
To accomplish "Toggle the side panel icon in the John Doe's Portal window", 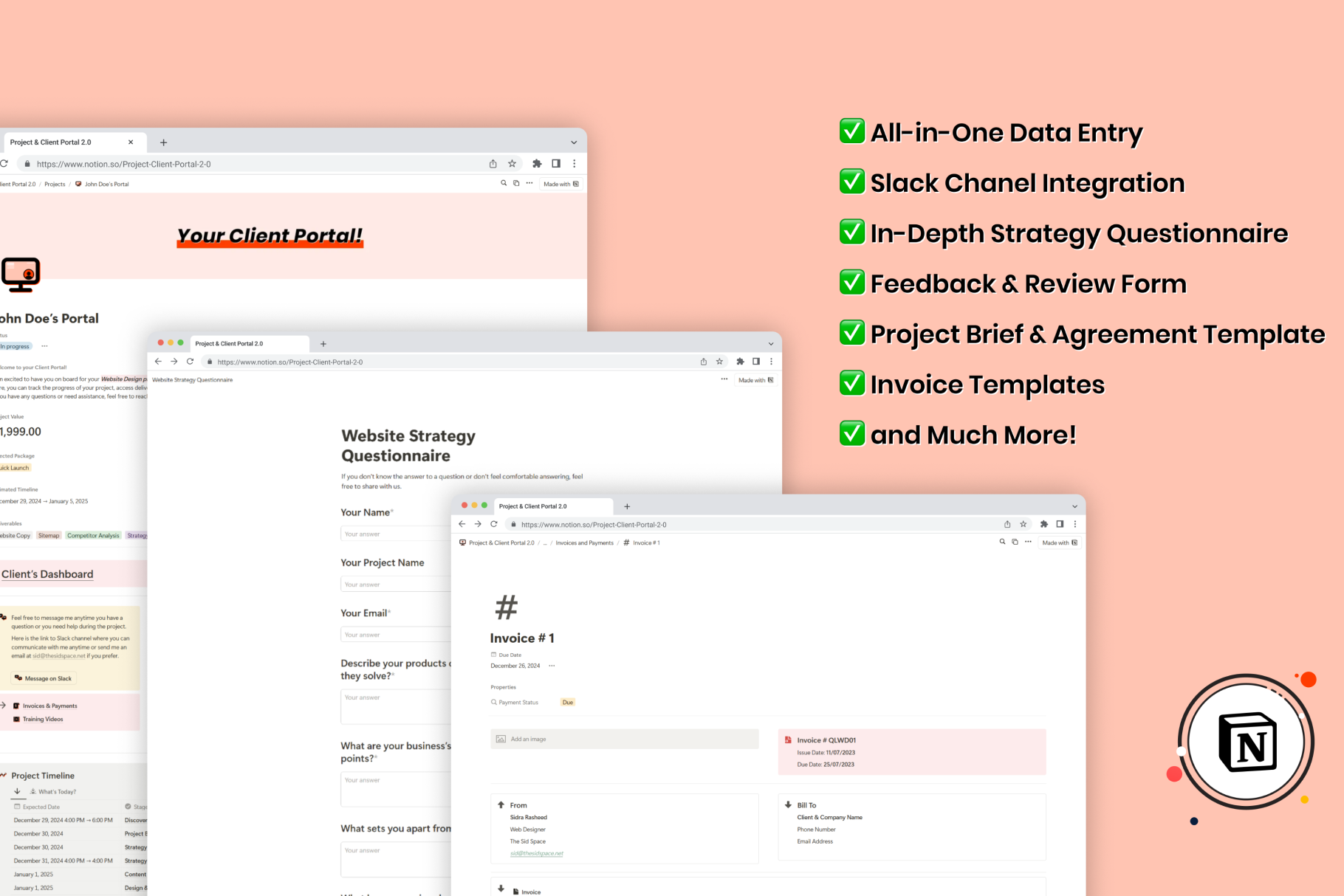I will (556, 164).
